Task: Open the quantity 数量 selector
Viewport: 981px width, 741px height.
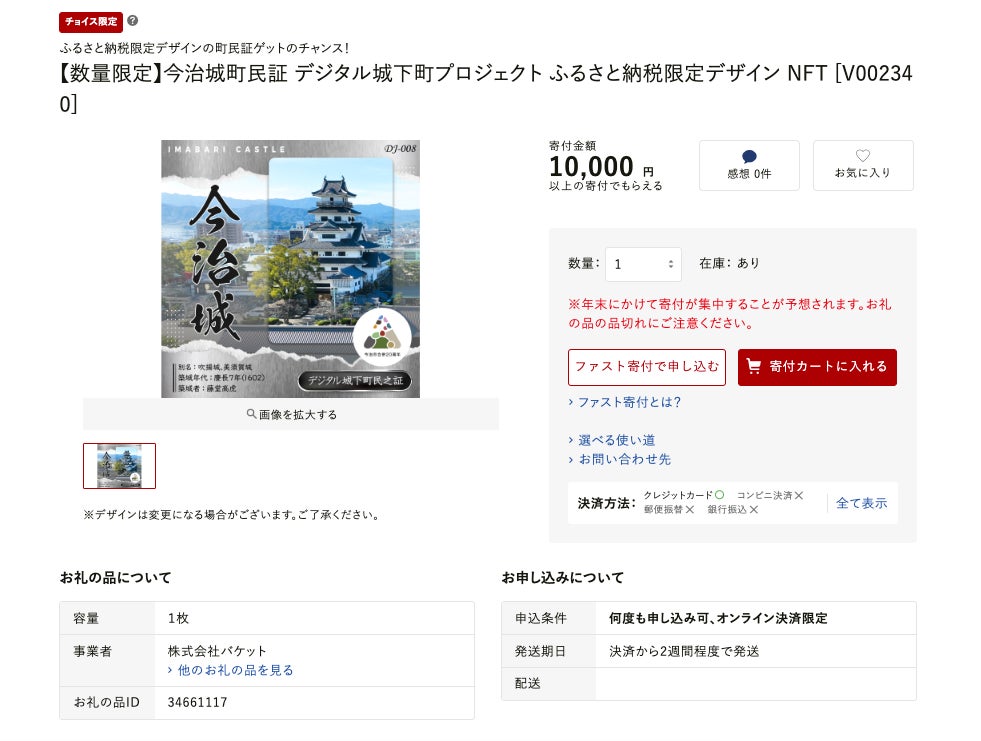Action: pos(643,264)
